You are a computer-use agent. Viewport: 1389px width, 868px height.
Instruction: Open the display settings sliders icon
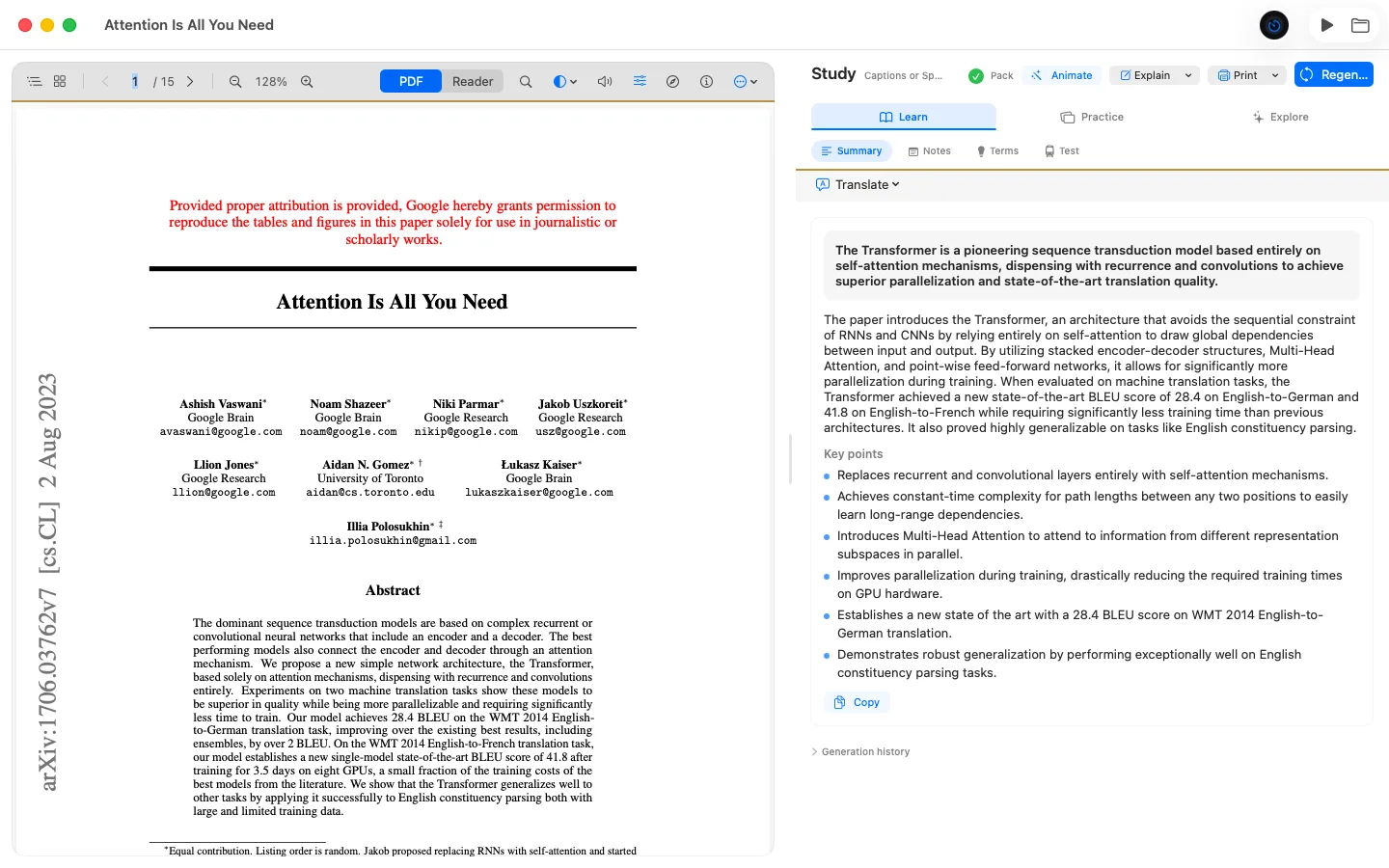point(640,82)
